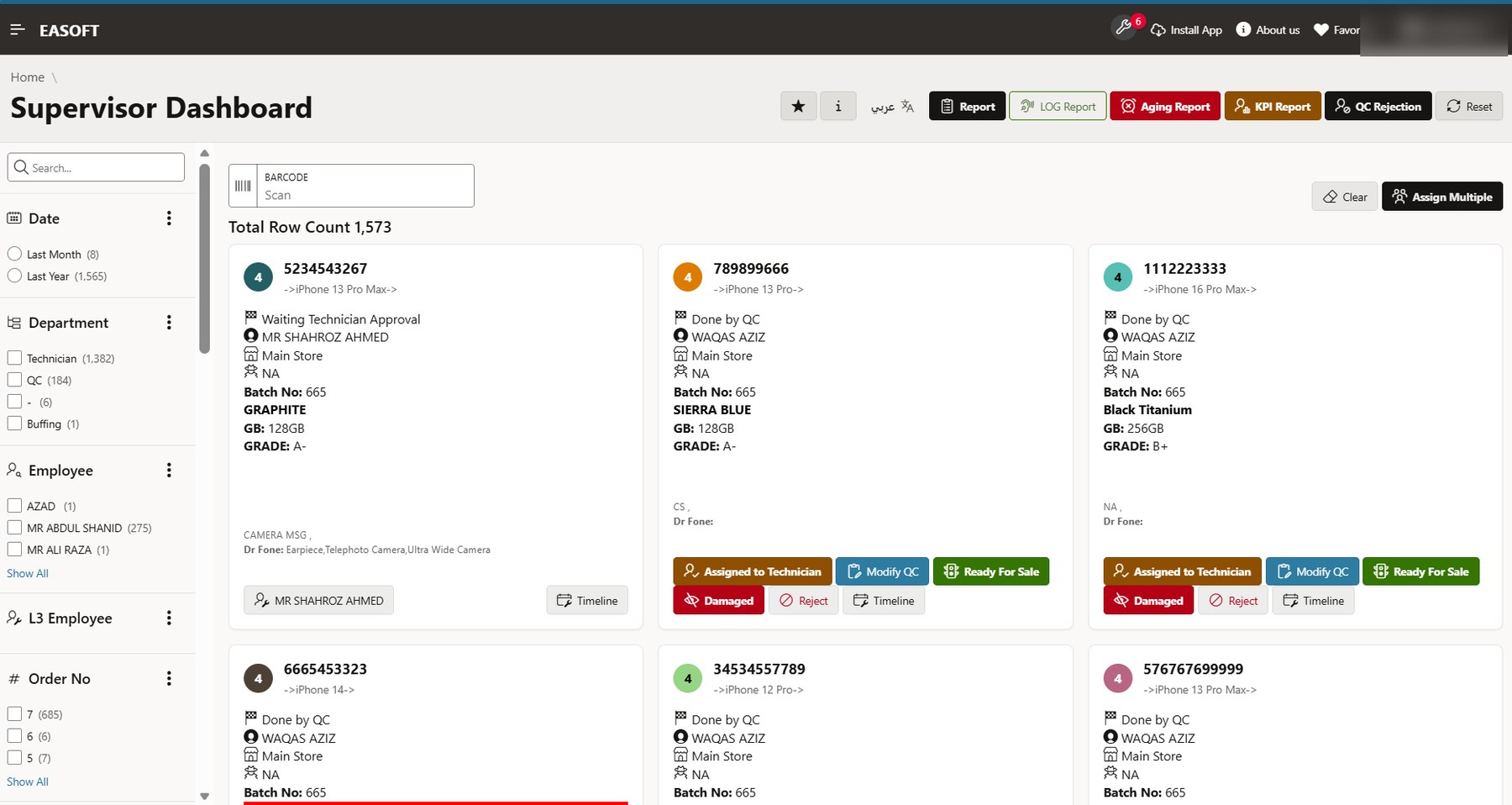Open the LOG Report
The image size is (1512, 805).
tap(1058, 106)
